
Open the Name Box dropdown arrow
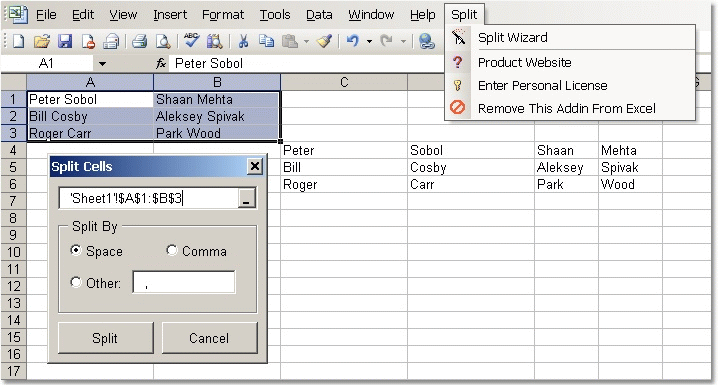103,64
